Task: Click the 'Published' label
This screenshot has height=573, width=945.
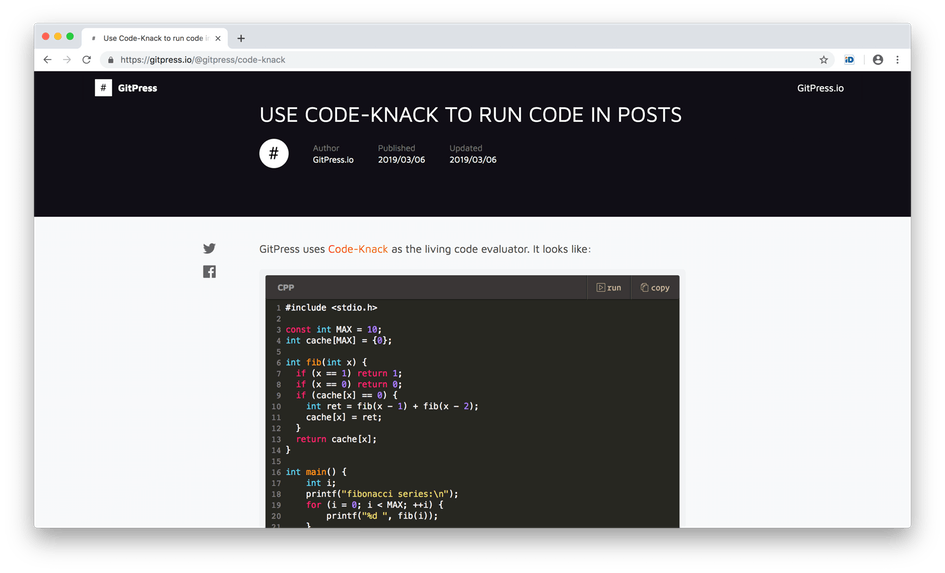Action: (x=396, y=148)
